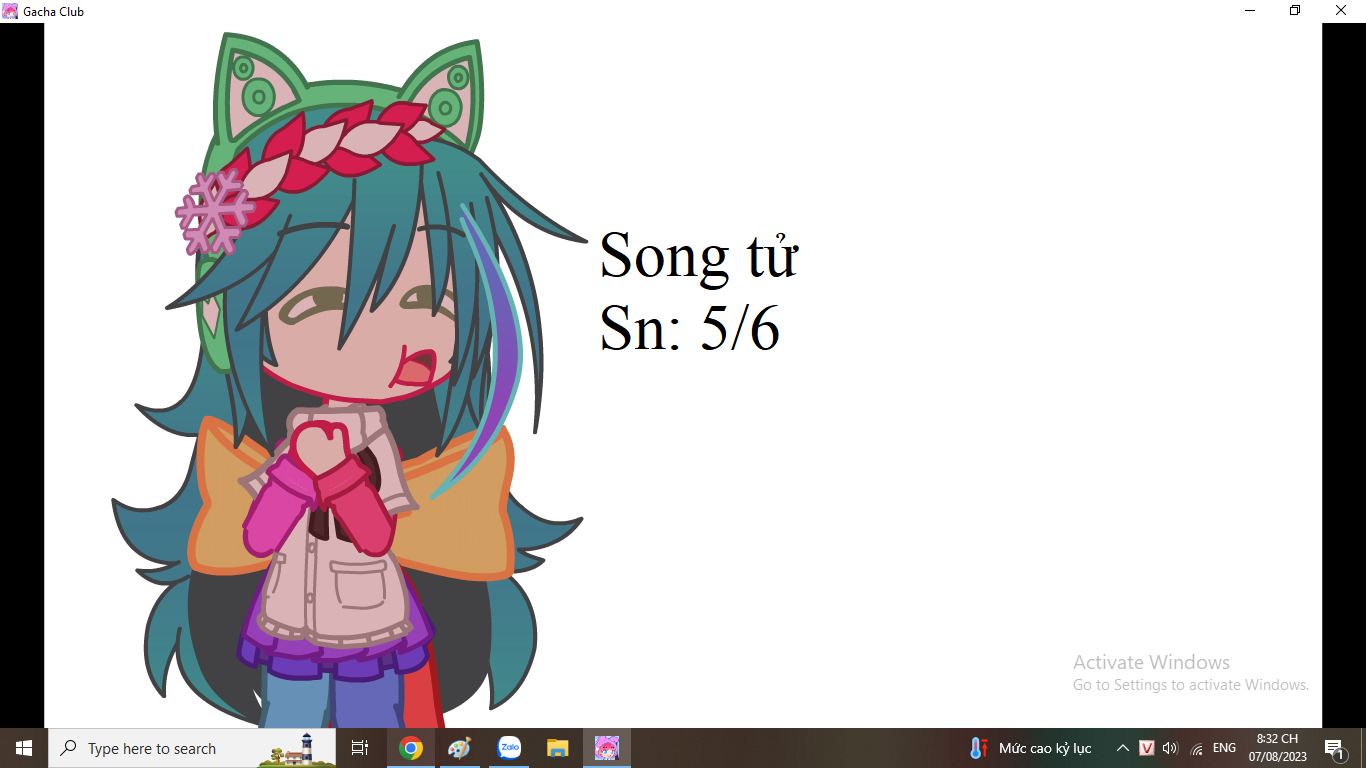
Task: Open the Wi-Fi network panel
Action: click(x=1197, y=748)
